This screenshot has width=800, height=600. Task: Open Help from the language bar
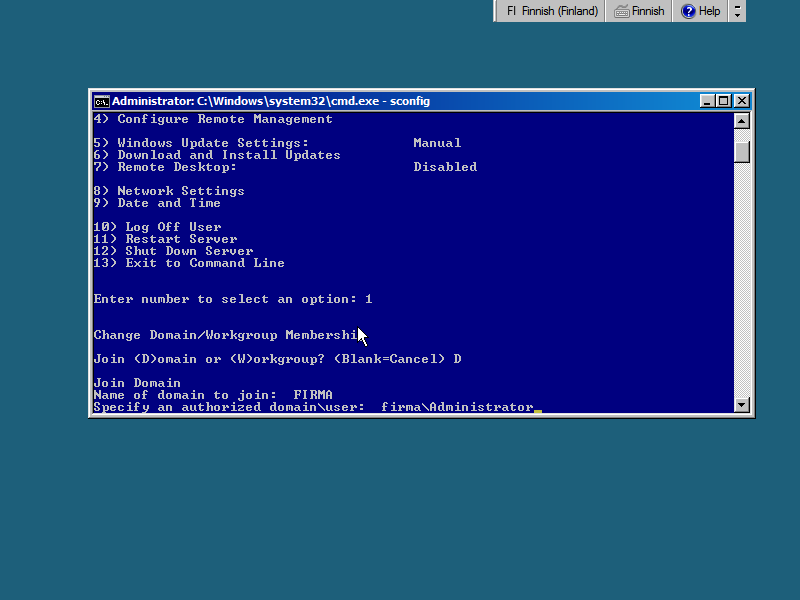point(700,11)
